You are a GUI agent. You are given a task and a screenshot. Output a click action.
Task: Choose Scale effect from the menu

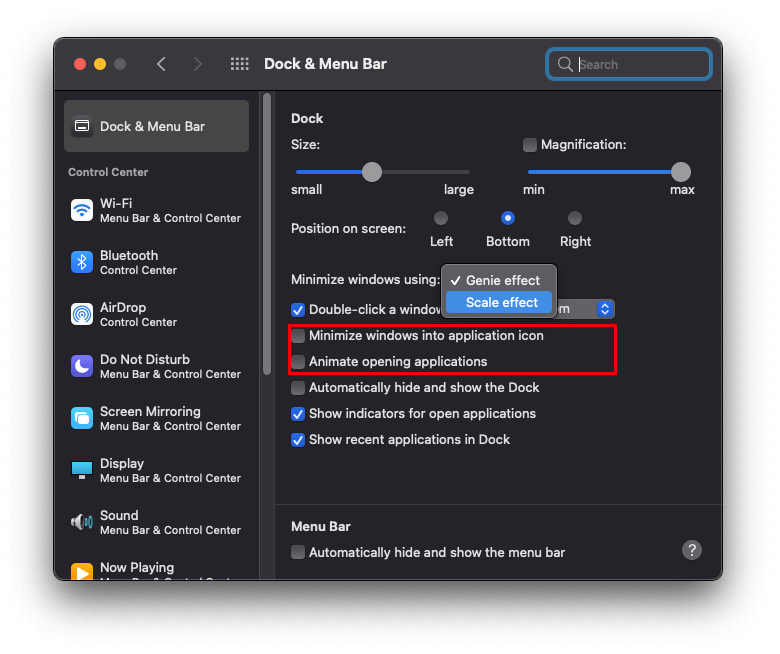click(499, 302)
